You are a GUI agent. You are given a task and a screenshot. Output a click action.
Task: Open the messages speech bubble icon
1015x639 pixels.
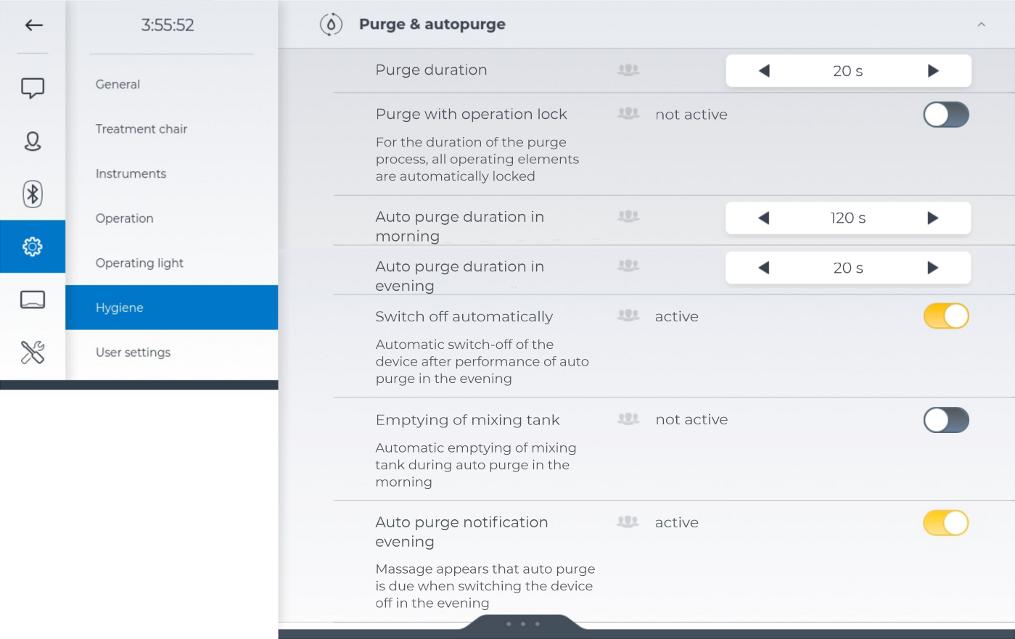click(x=33, y=89)
